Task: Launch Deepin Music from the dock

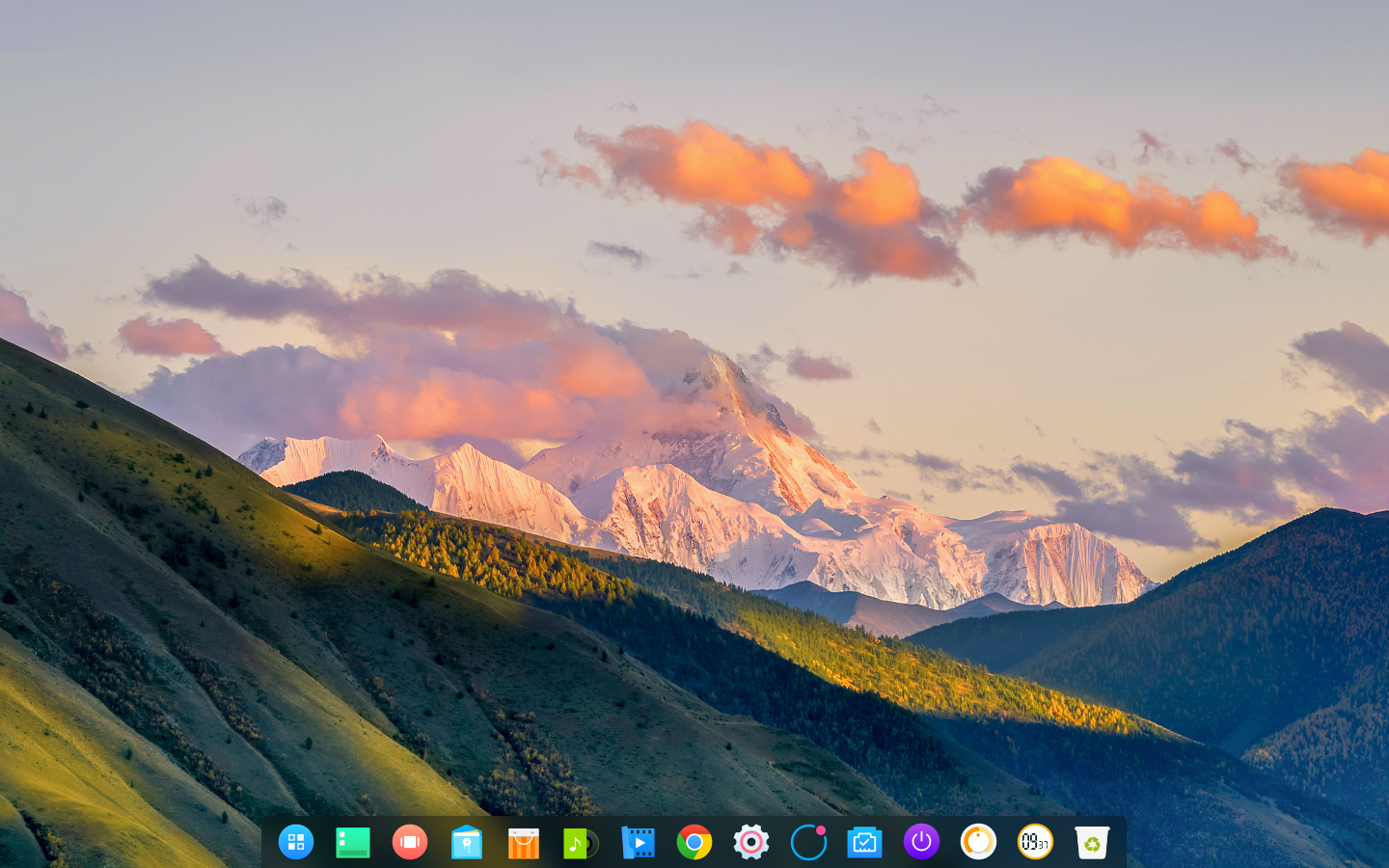Action: (x=581, y=842)
